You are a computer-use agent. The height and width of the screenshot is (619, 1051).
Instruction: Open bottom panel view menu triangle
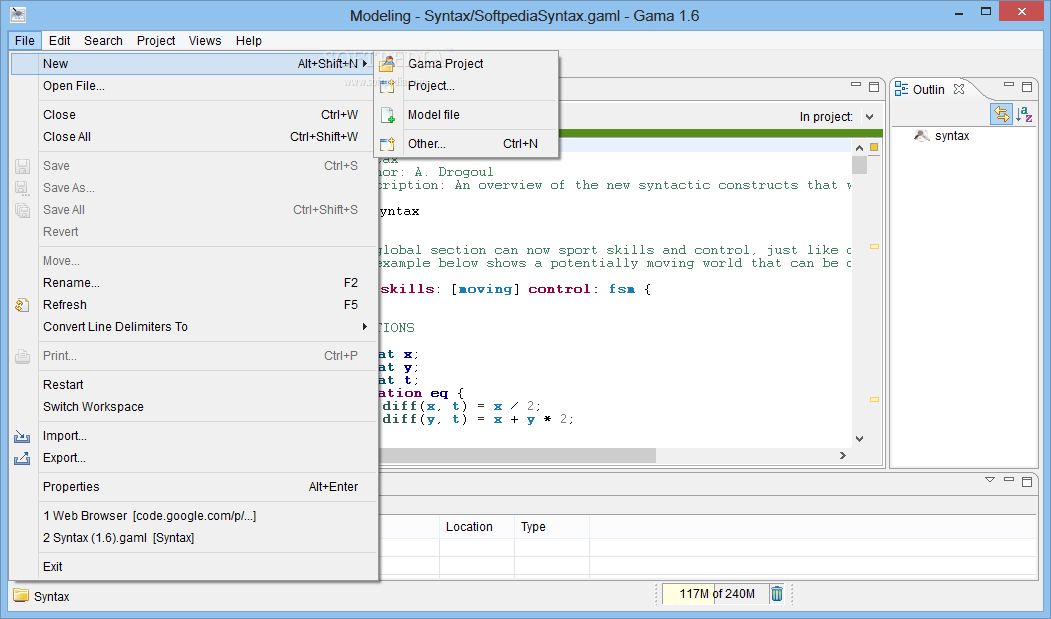(x=990, y=480)
